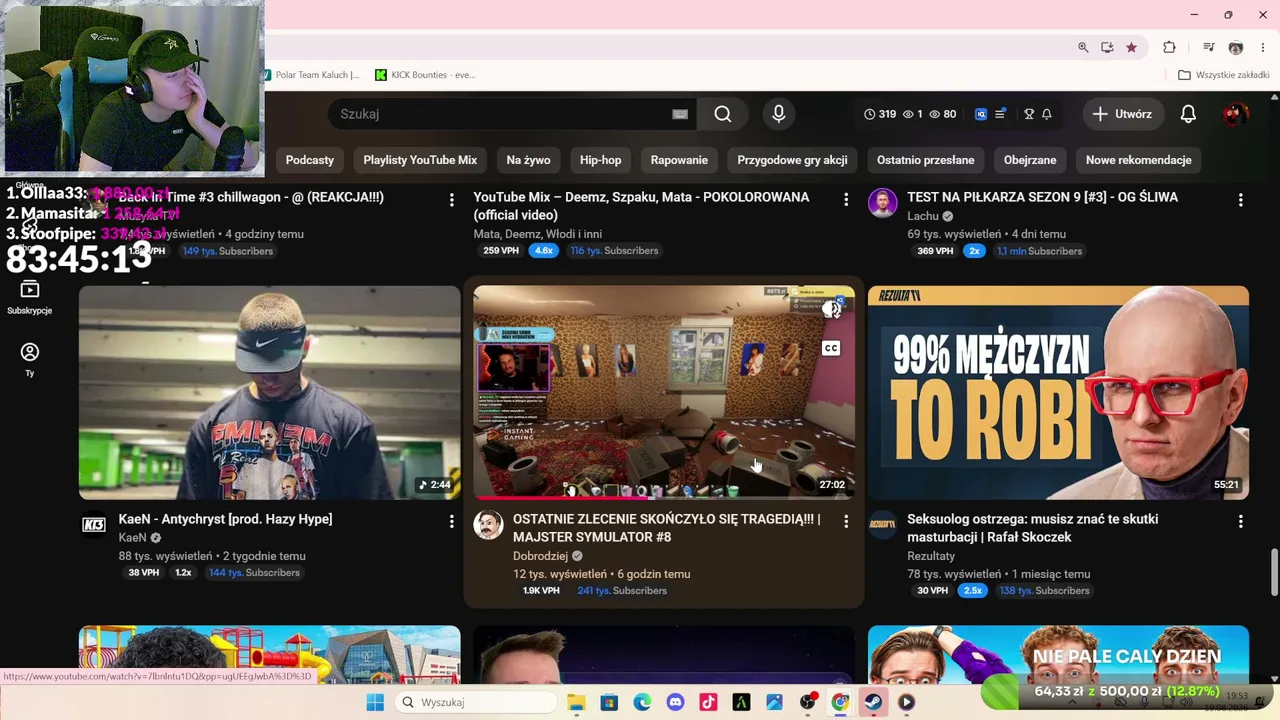Open the Rezultaty channel avatar

tap(882, 525)
